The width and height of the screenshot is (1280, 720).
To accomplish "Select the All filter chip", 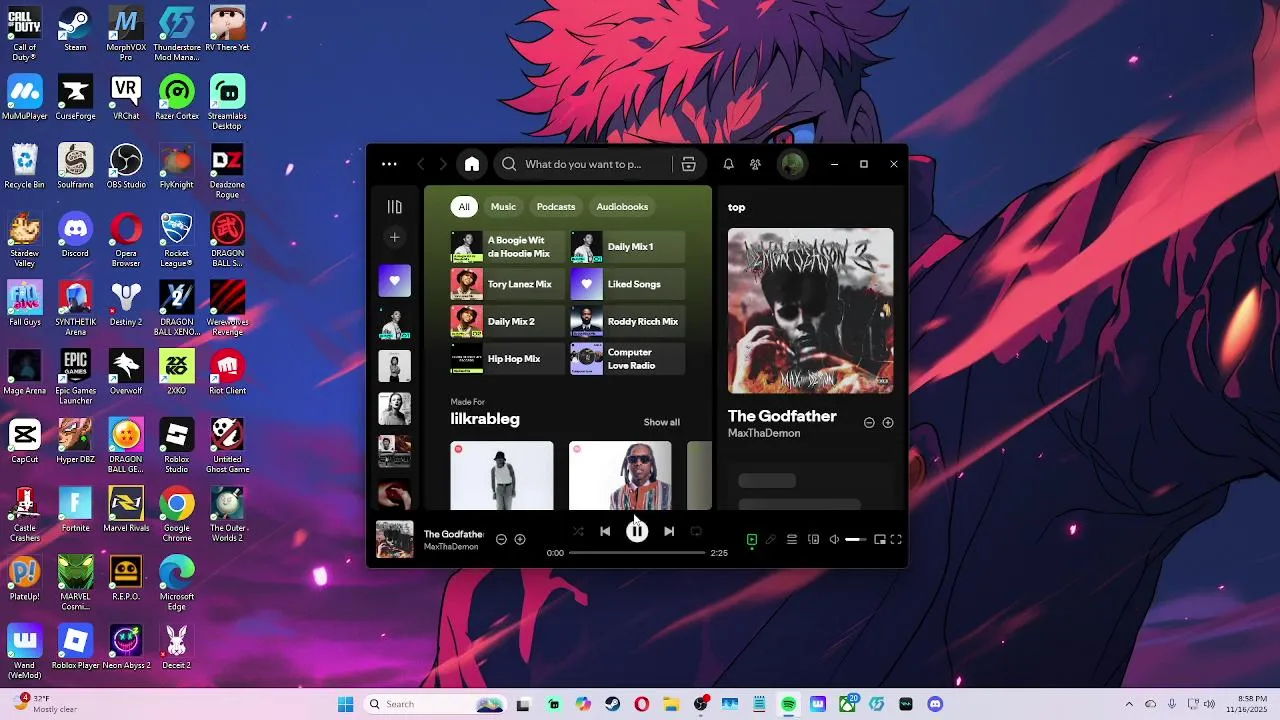I will [463, 207].
